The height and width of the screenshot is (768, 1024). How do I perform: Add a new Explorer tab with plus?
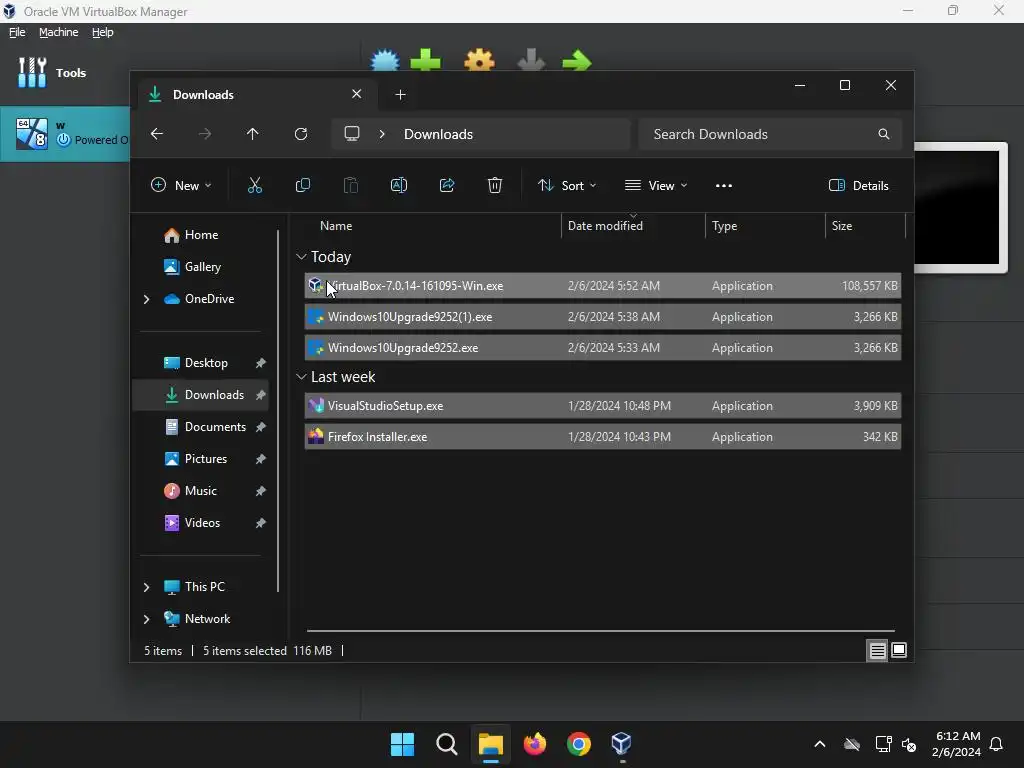coord(400,95)
